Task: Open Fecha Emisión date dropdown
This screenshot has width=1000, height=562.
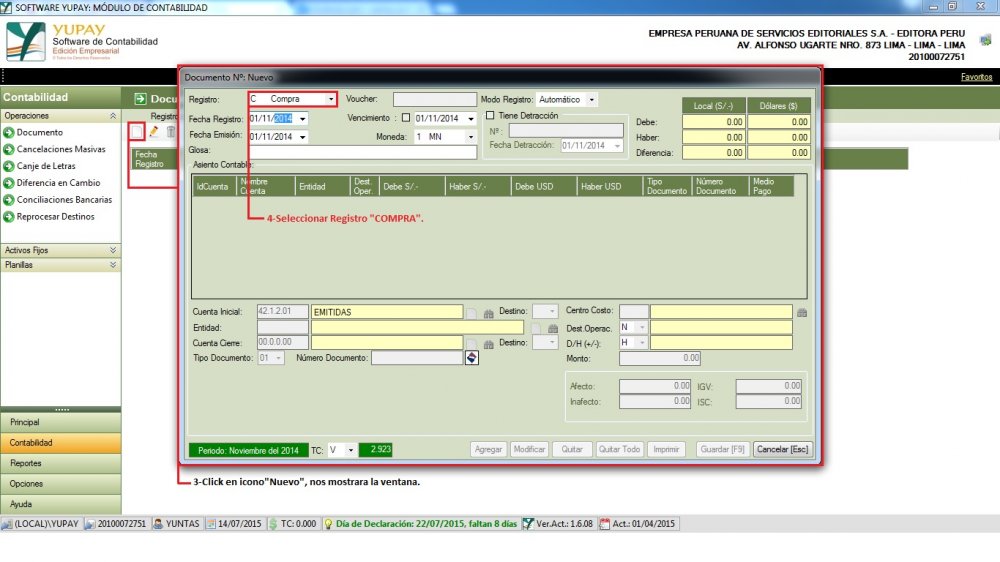Action: [x=303, y=137]
